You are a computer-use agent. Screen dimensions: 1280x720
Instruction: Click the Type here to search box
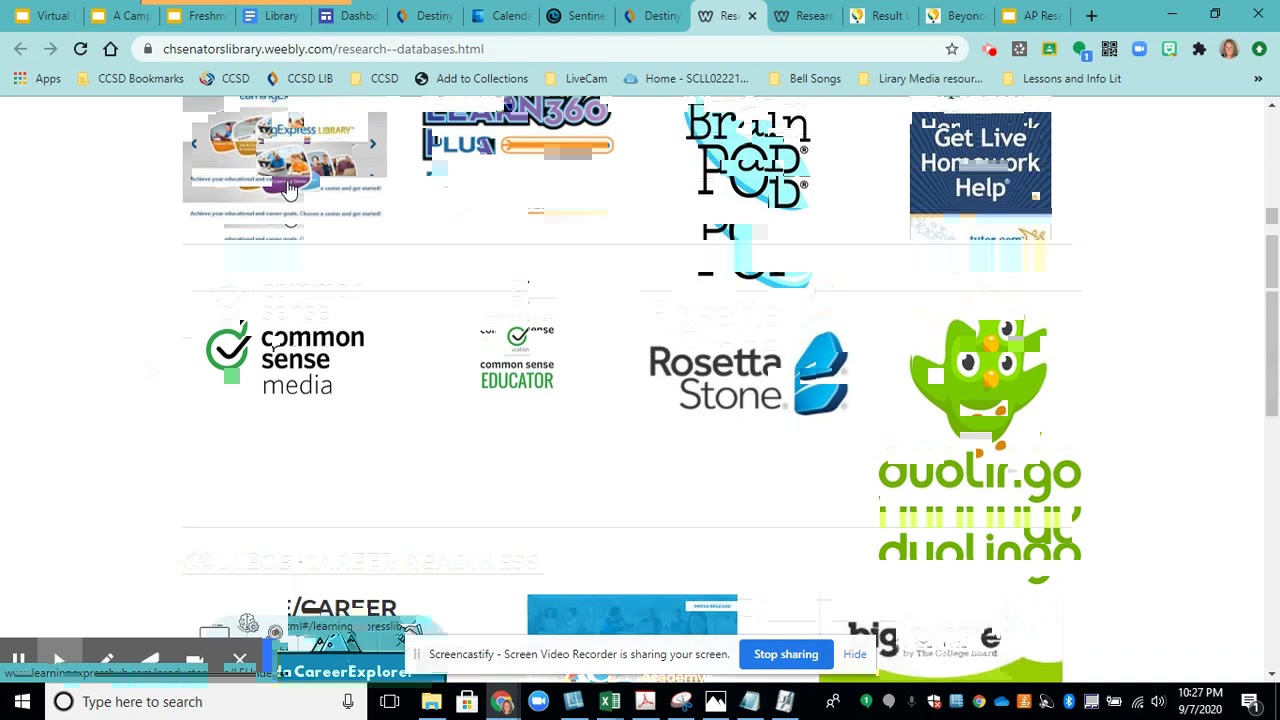pyautogui.click(x=205, y=702)
